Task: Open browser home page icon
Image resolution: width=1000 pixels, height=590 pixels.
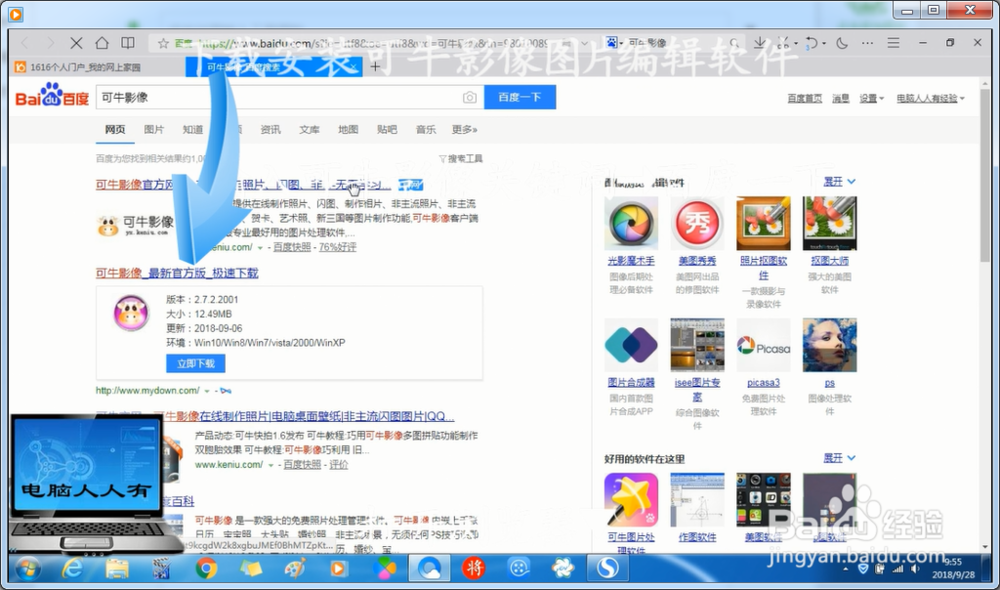Action: (x=102, y=43)
